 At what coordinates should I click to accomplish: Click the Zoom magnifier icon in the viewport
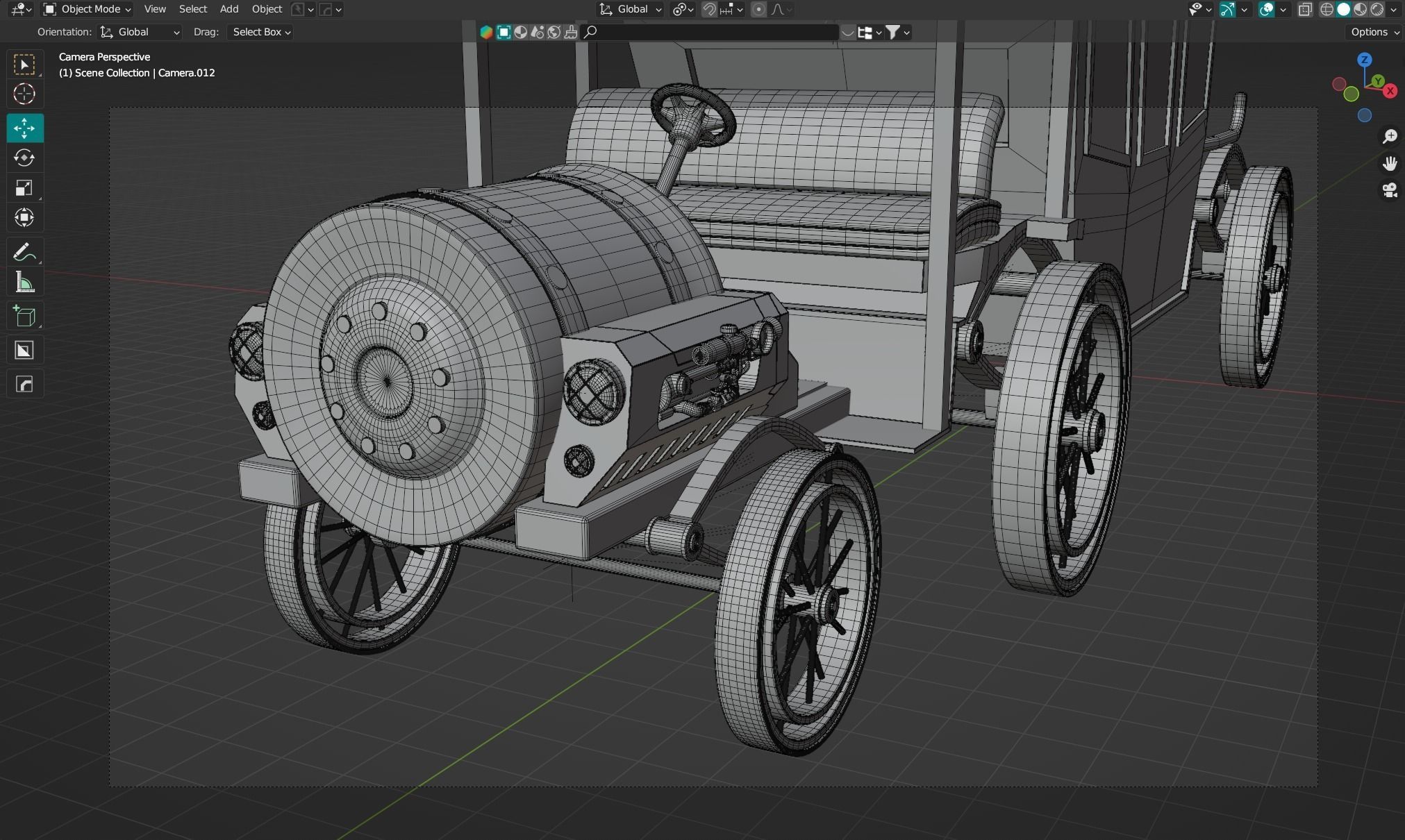pos(1390,136)
